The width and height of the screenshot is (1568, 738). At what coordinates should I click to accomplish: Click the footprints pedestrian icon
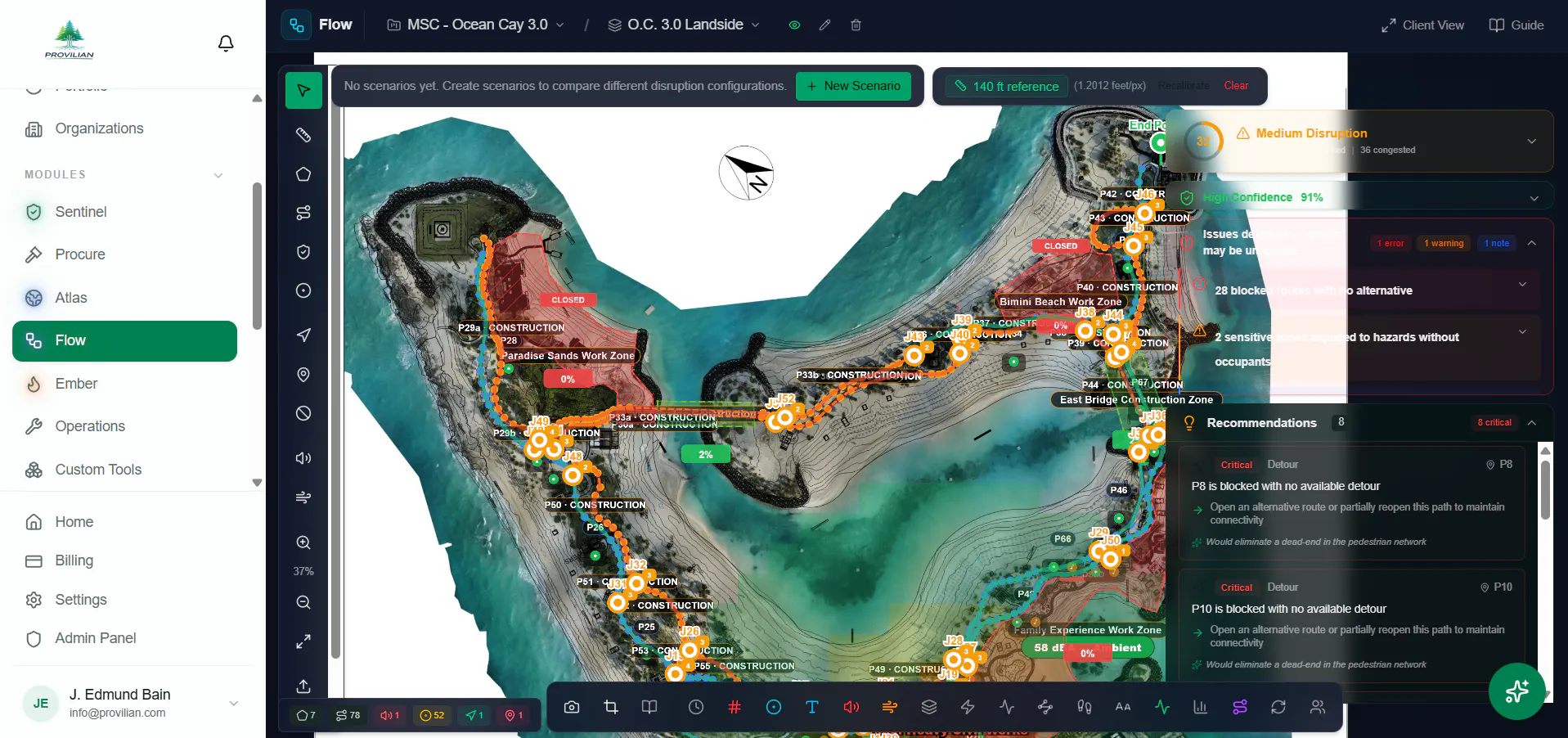tap(1085, 707)
